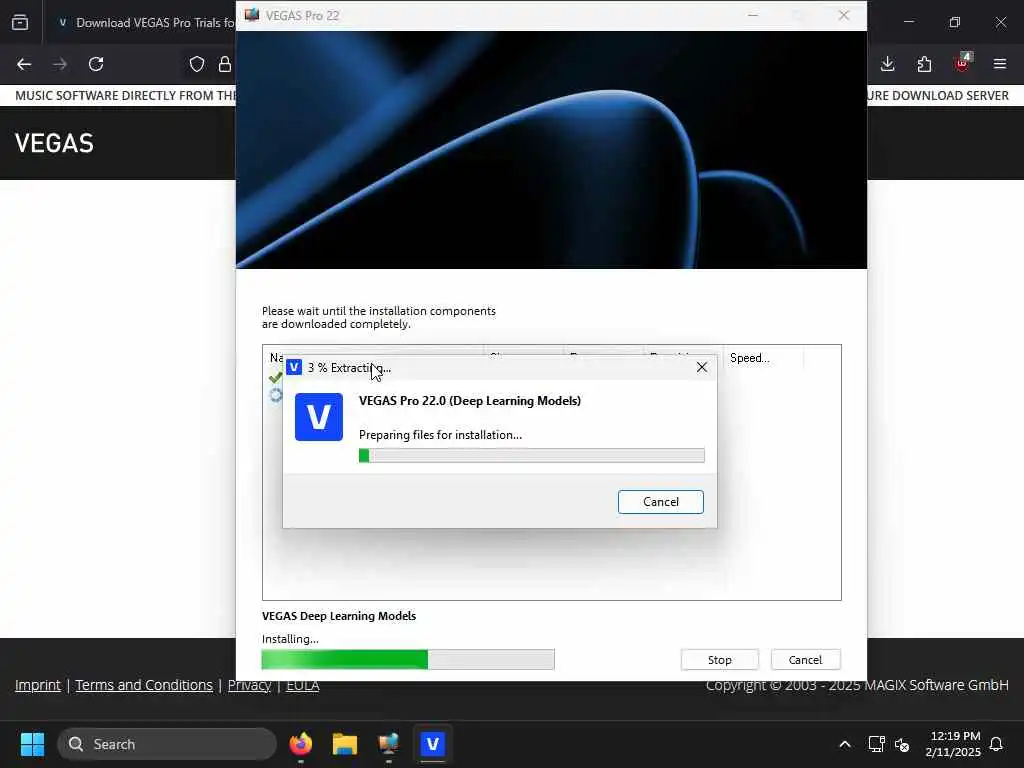Click the site lock icon in Firefox
Image resolution: width=1024 pixels, height=768 pixels.
point(225,64)
